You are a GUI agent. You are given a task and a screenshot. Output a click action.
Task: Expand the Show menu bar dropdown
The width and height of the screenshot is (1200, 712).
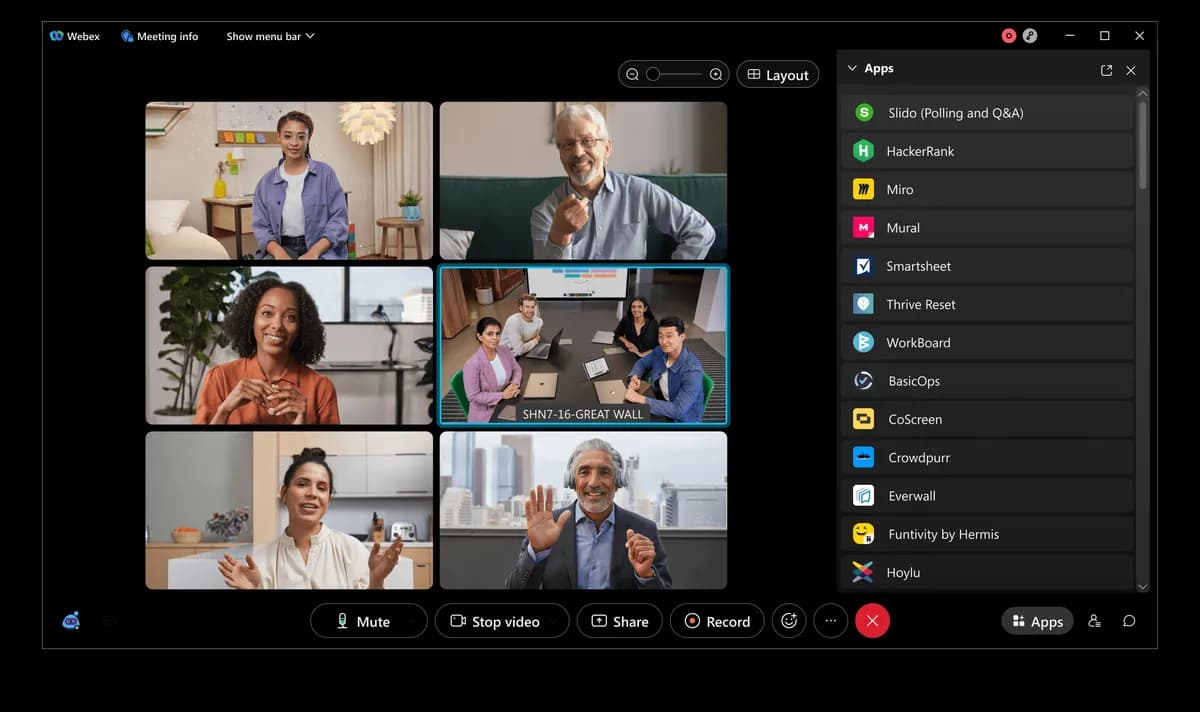coord(270,36)
